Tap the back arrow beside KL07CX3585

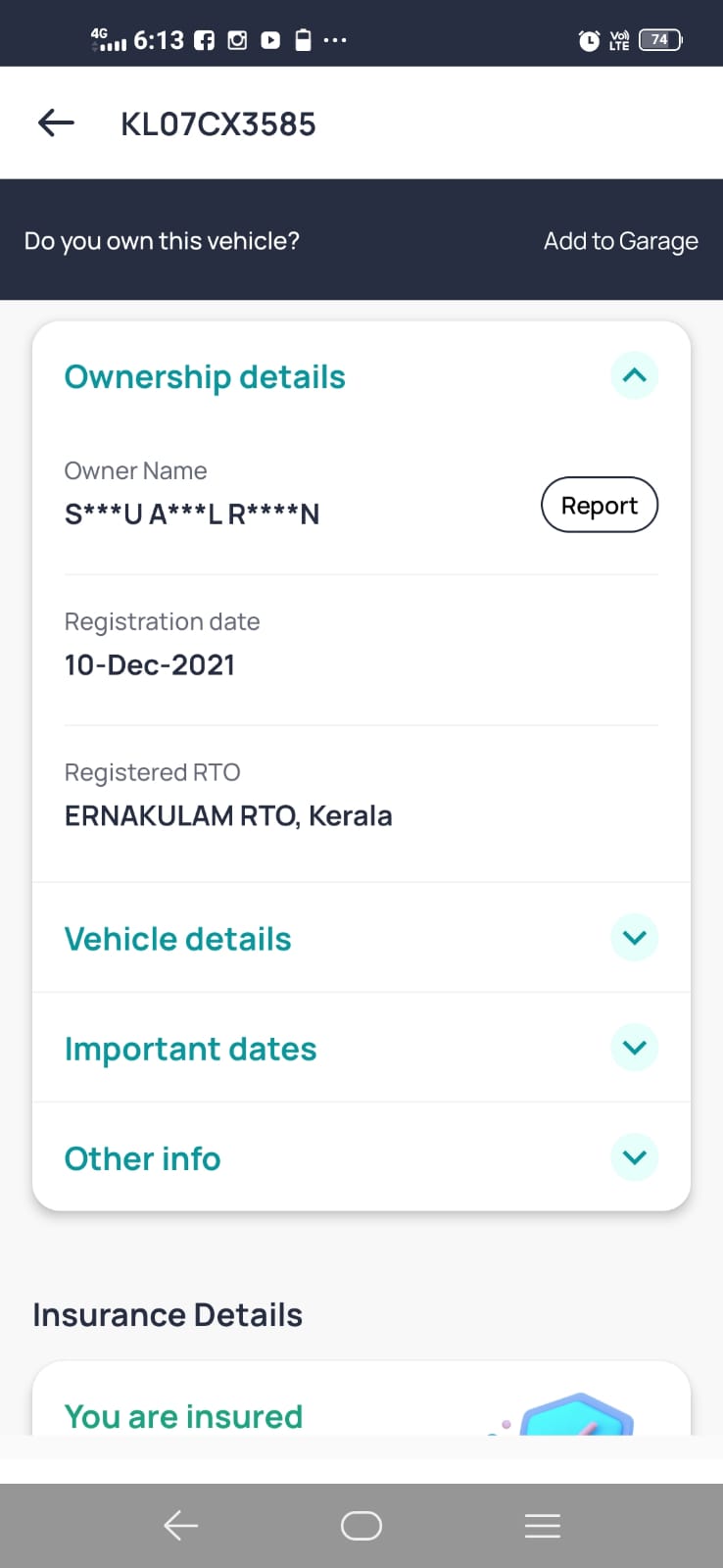[x=56, y=122]
